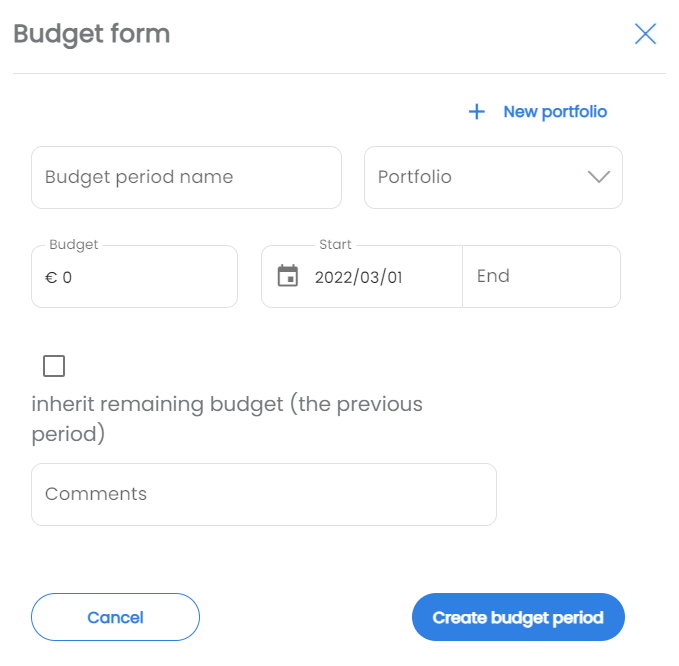
Task: Cancel the budget form
Action: 115,617
